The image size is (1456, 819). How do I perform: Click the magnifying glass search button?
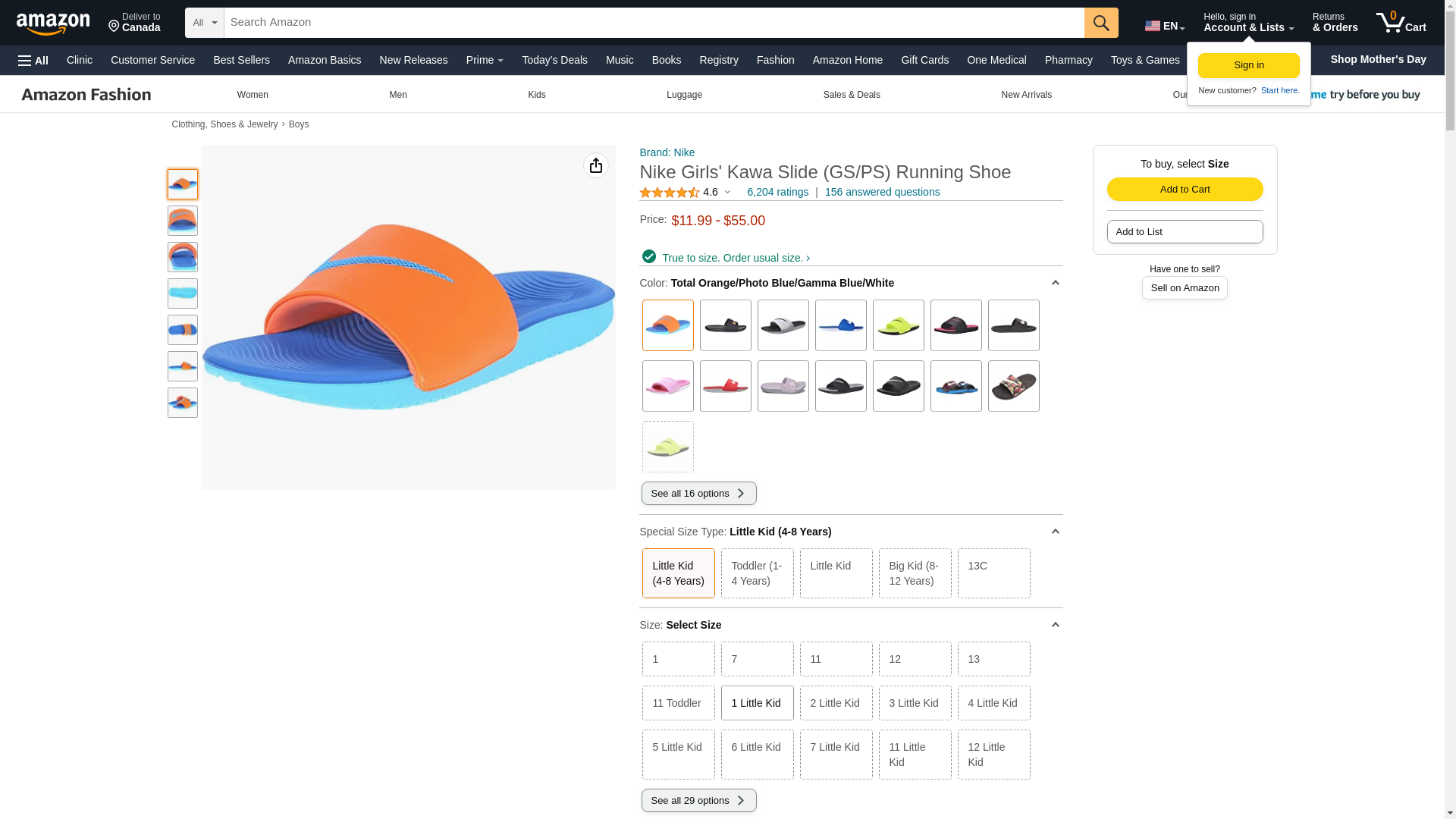tap(1100, 23)
